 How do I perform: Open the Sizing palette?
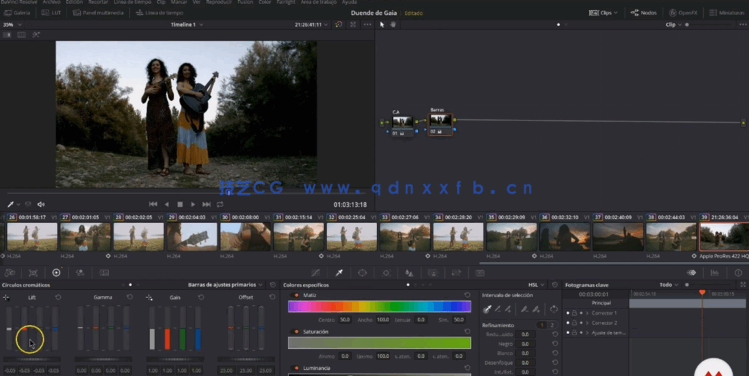pyautogui.click(x=456, y=273)
